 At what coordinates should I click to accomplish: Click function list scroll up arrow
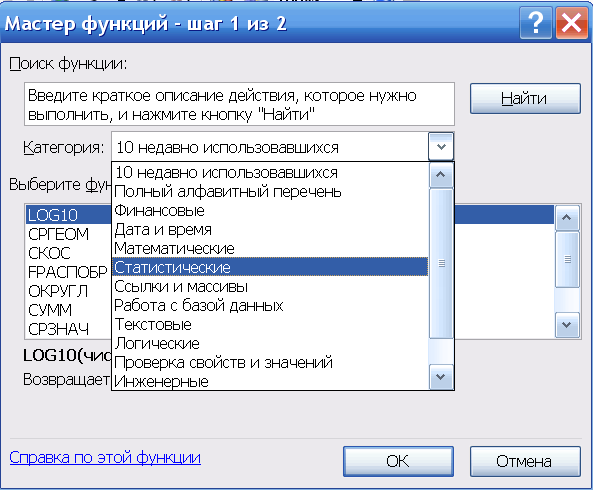(x=567, y=217)
